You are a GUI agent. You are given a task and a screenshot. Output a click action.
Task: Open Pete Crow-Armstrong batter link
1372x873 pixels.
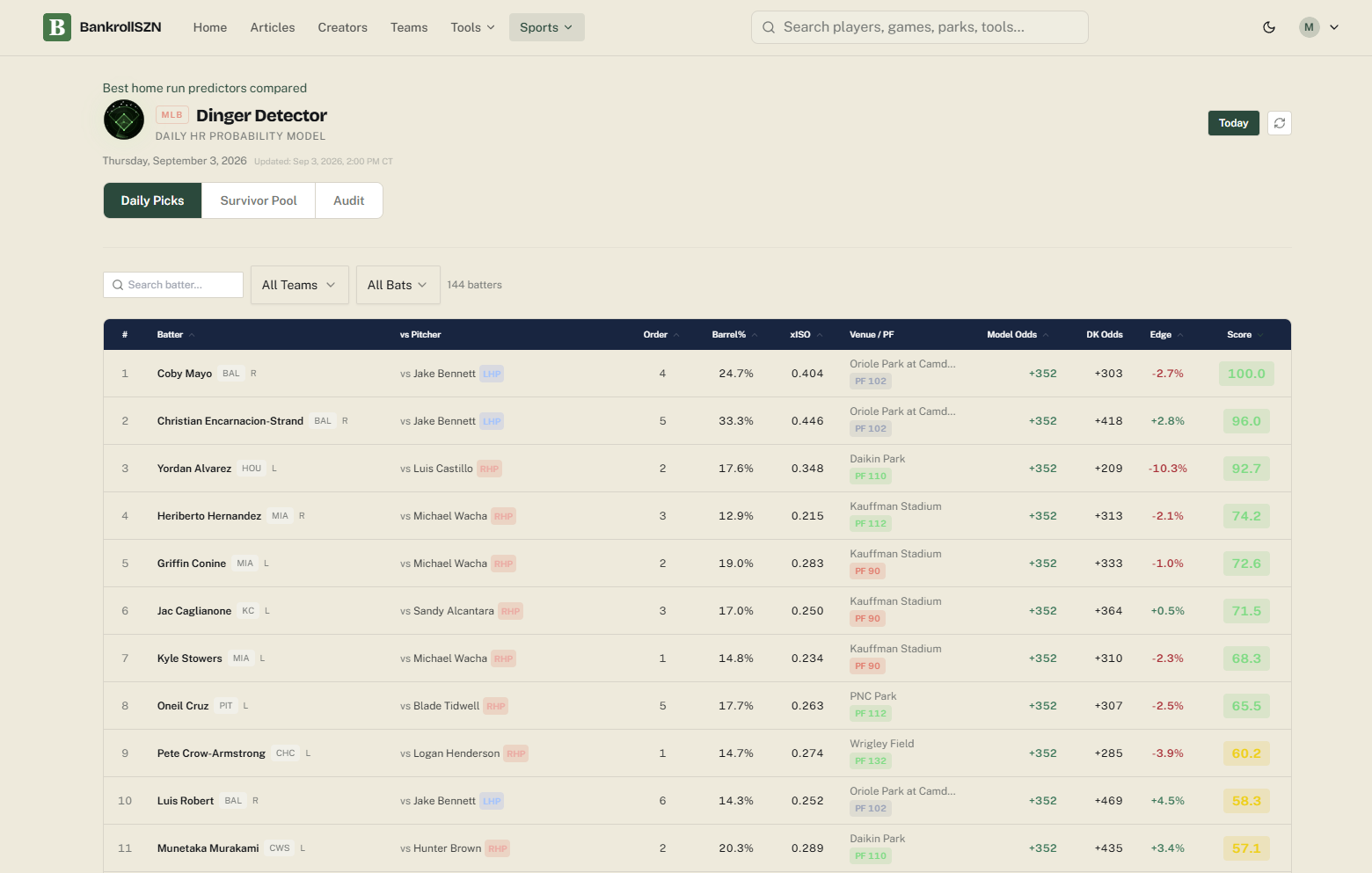211,753
